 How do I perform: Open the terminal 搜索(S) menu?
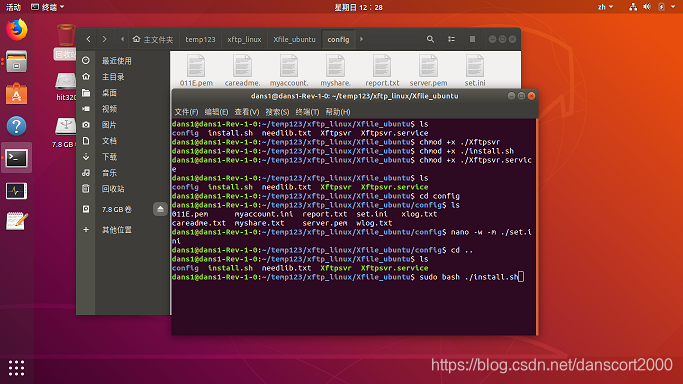click(277, 112)
